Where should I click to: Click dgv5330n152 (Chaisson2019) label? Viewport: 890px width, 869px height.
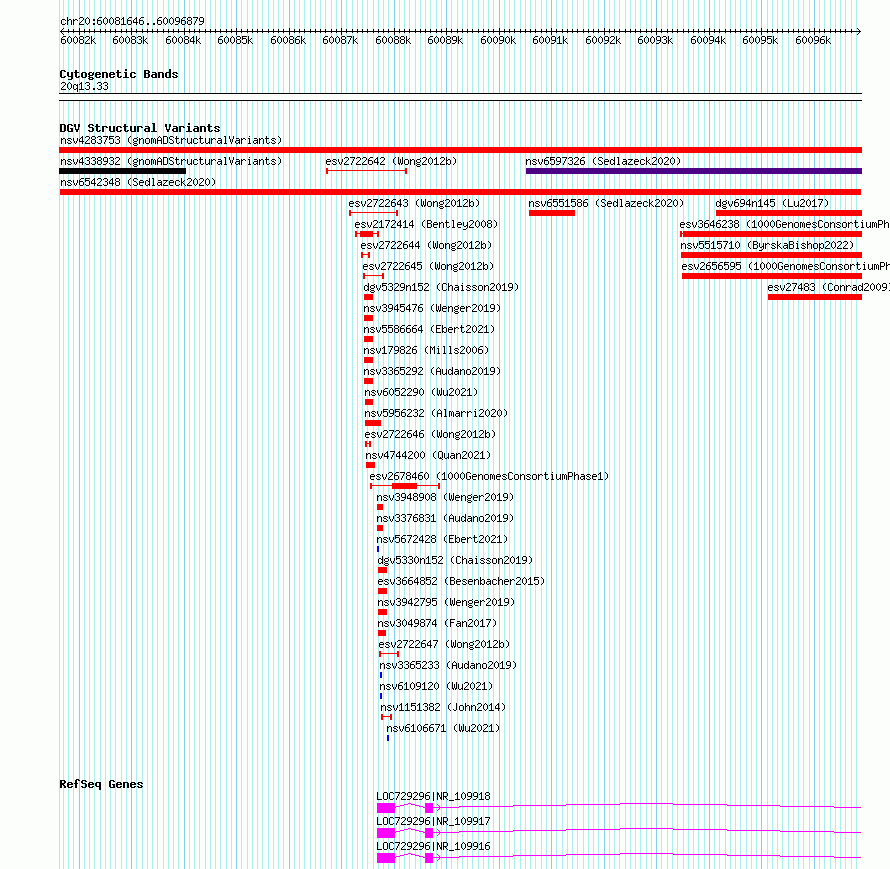click(x=455, y=560)
